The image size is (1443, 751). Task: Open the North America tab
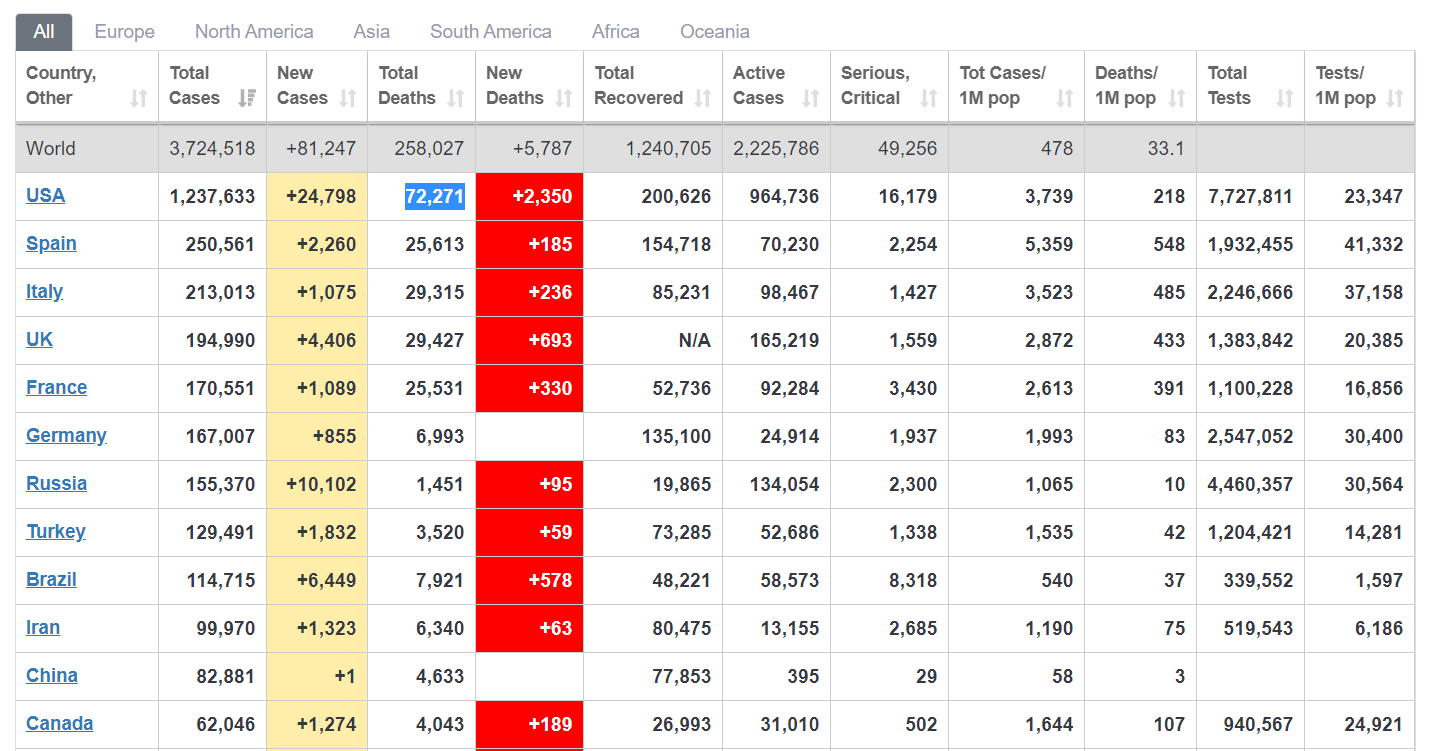(x=254, y=31)
